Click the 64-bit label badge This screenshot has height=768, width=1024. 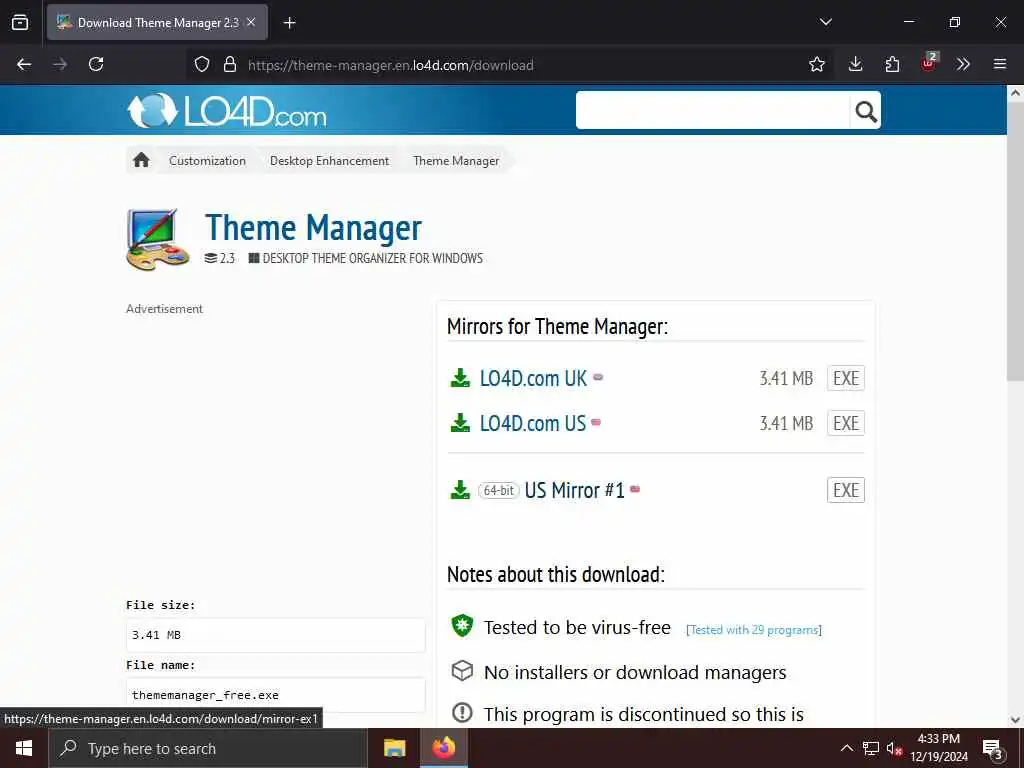coord(499,490)
